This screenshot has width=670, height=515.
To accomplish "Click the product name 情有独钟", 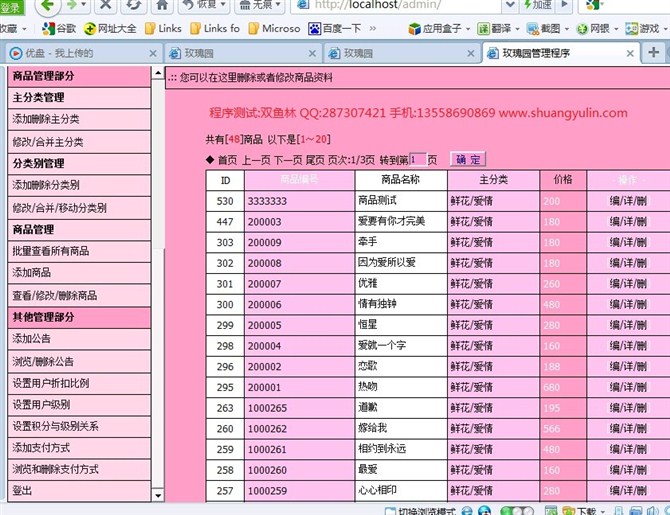I will point(377,304).
